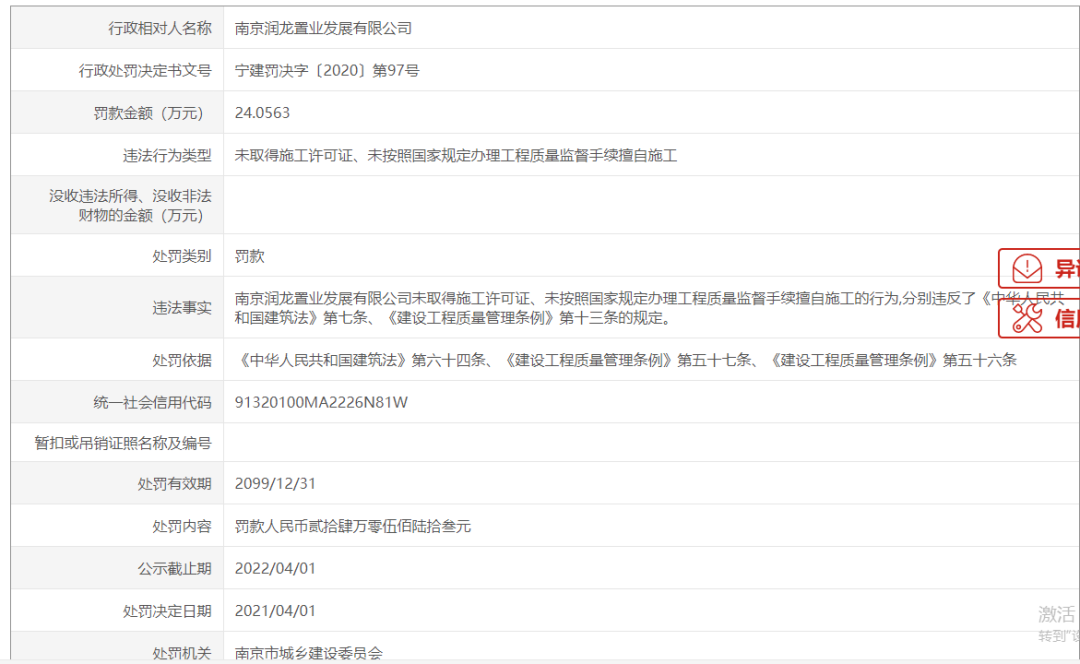Click the 公示截止期 label
Screen dimensions: 1080x664
coord(174,569)
